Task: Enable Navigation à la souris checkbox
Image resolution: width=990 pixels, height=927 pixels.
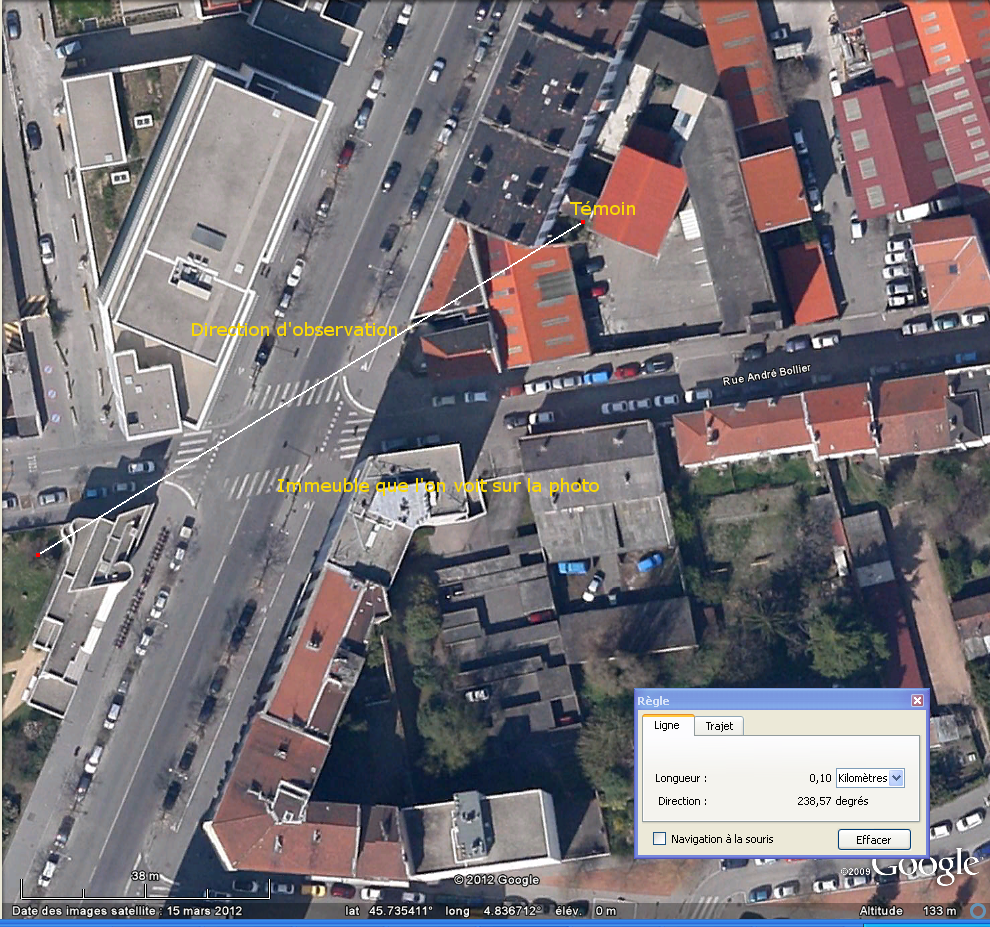Action: point(660,839)
